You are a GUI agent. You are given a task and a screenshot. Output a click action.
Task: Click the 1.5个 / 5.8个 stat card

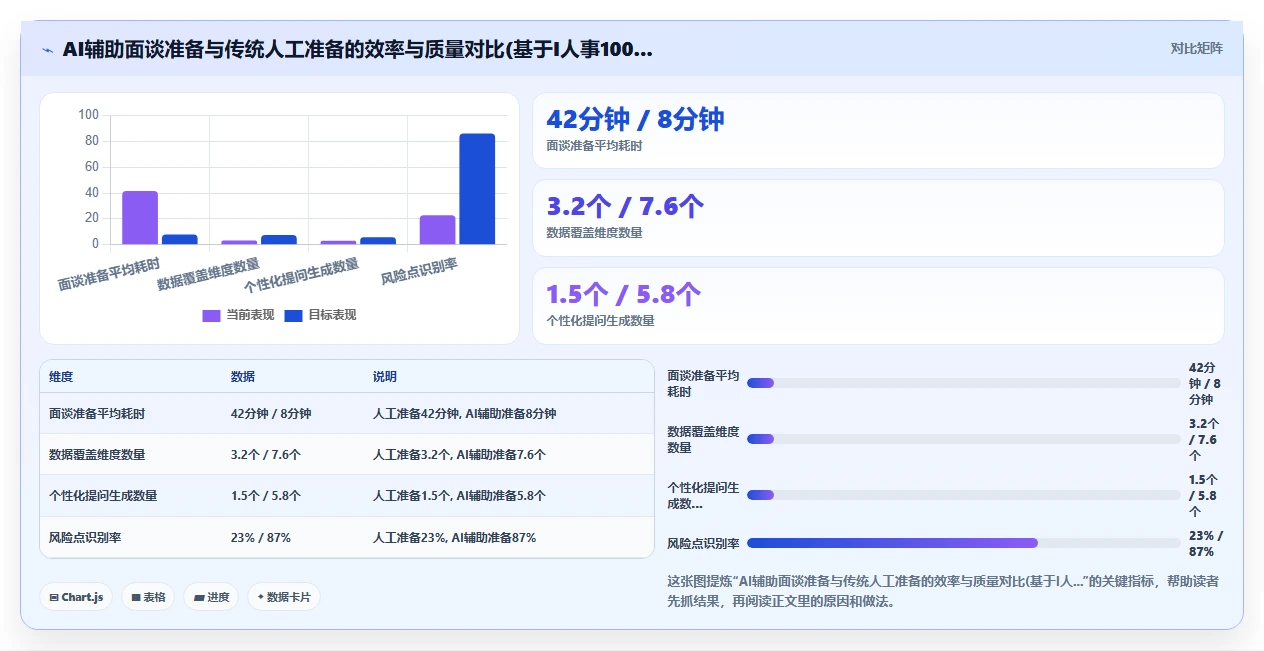click(x=878, y=306)
